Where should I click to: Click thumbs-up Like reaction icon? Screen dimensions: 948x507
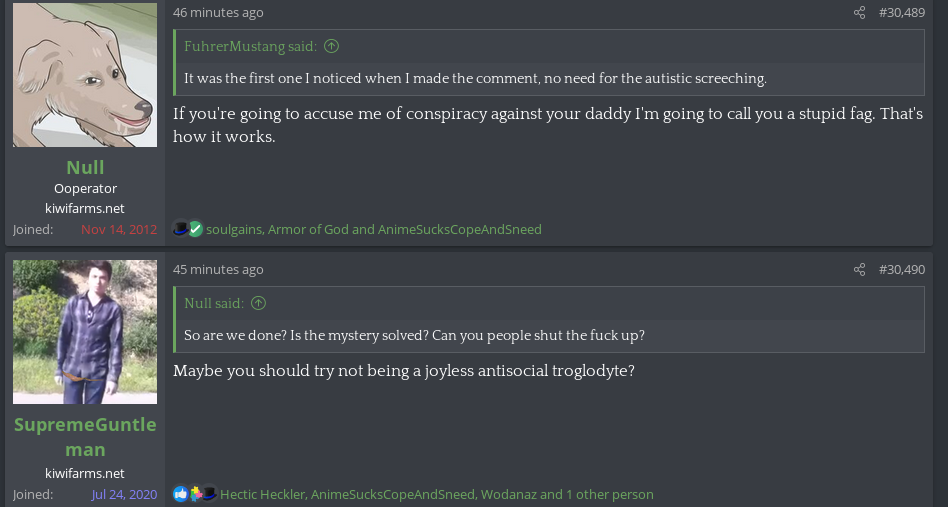(180, 494)
